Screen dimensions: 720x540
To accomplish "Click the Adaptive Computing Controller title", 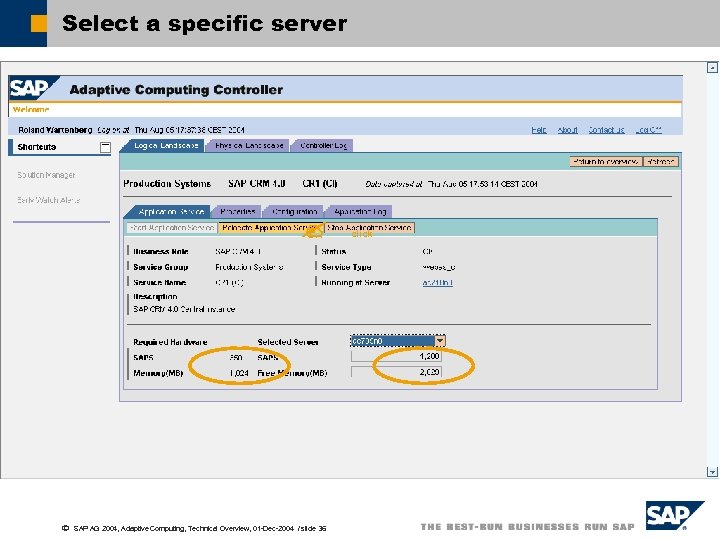I will [x=176, y=90].
